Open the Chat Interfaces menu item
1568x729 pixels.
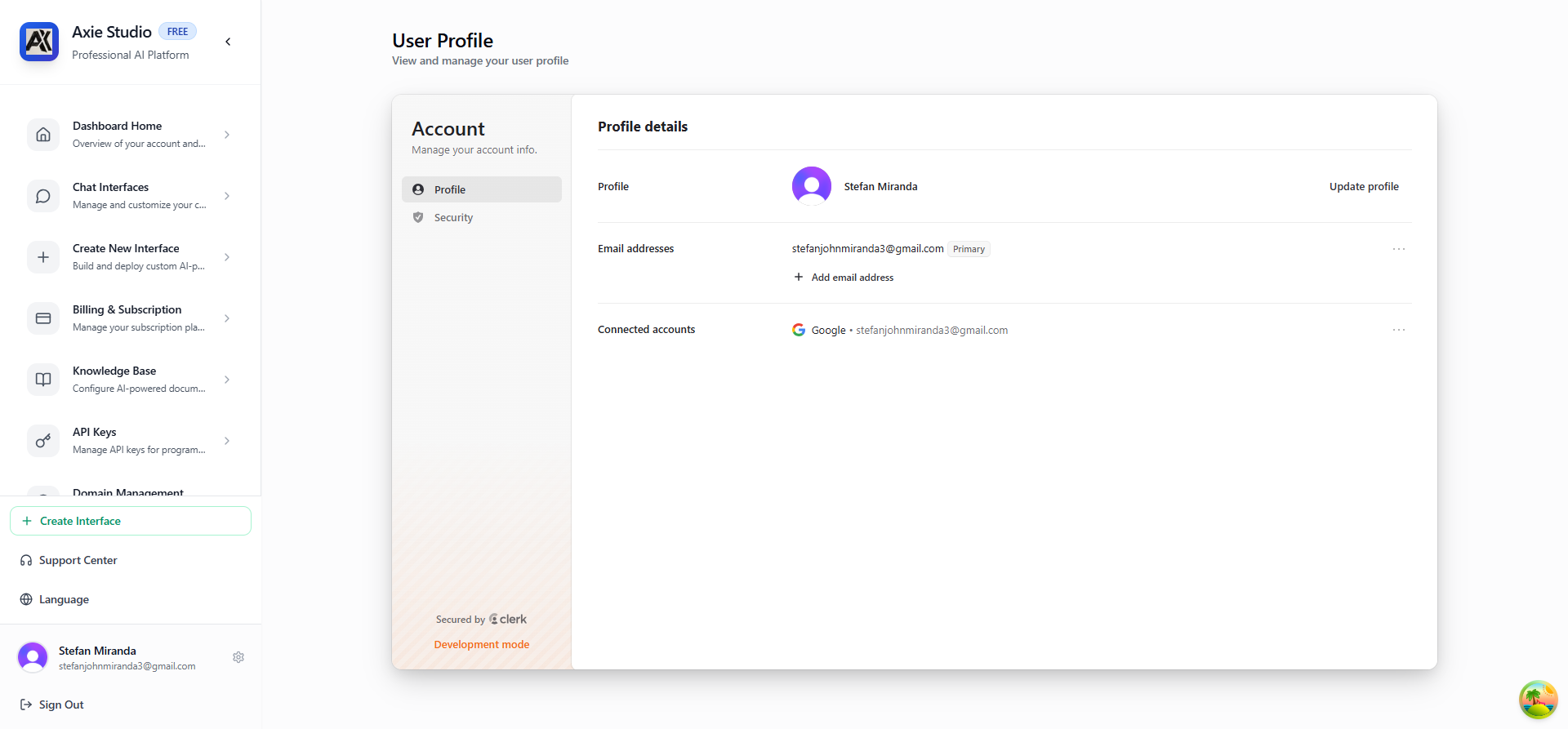click(131, 196)
